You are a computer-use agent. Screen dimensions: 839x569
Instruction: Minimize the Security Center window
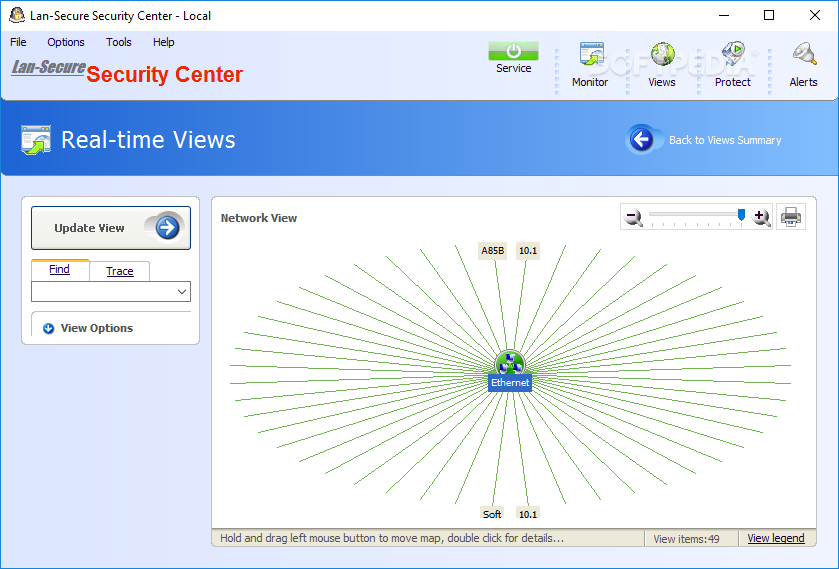click(x=724, y=15)
